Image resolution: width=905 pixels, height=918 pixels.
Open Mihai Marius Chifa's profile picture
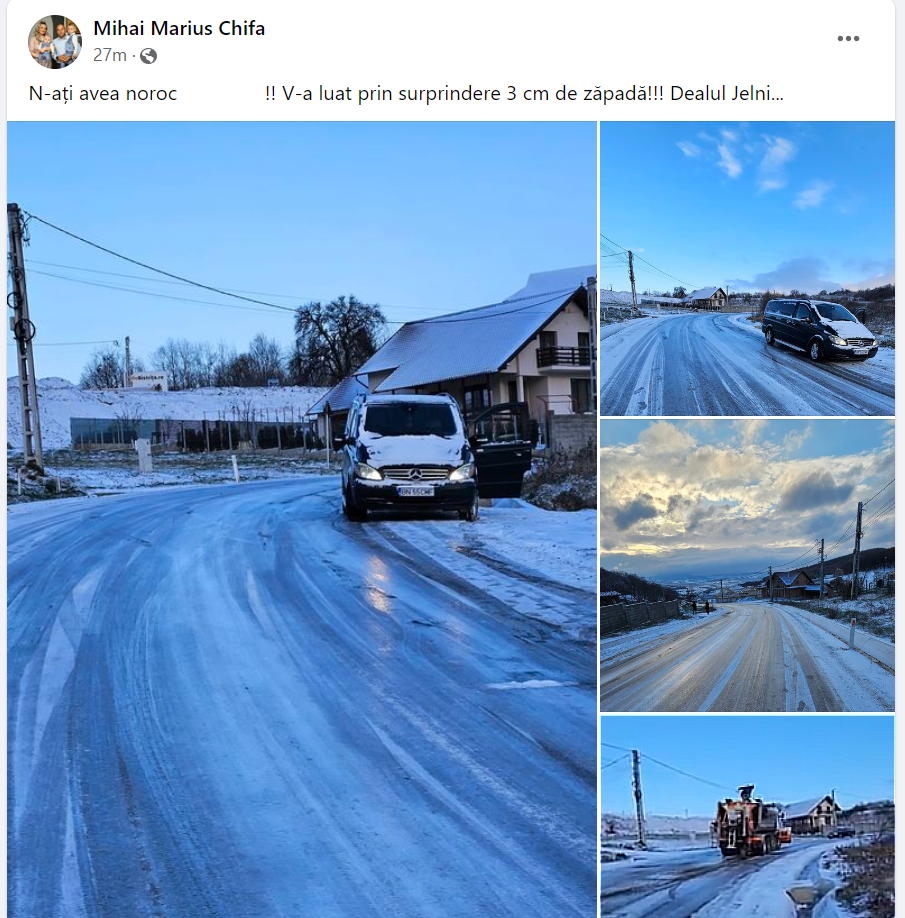pyautogui.click(x=55, y=42)
